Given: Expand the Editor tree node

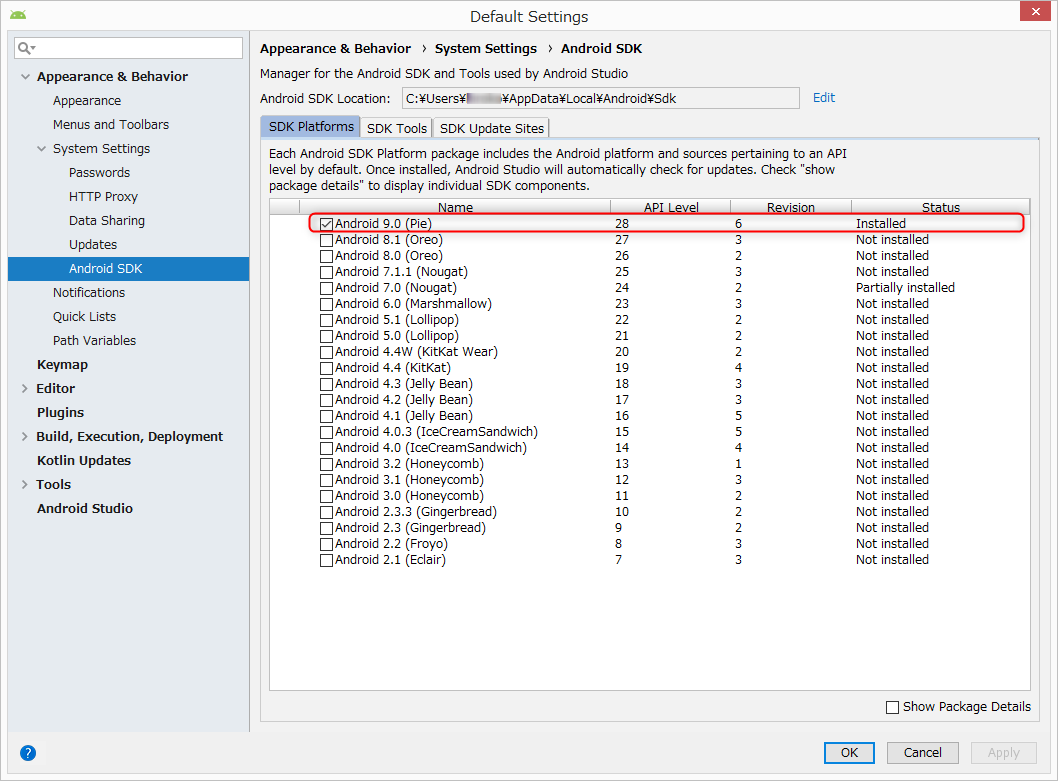Looking at the screenshot, I should pos(25,388).
